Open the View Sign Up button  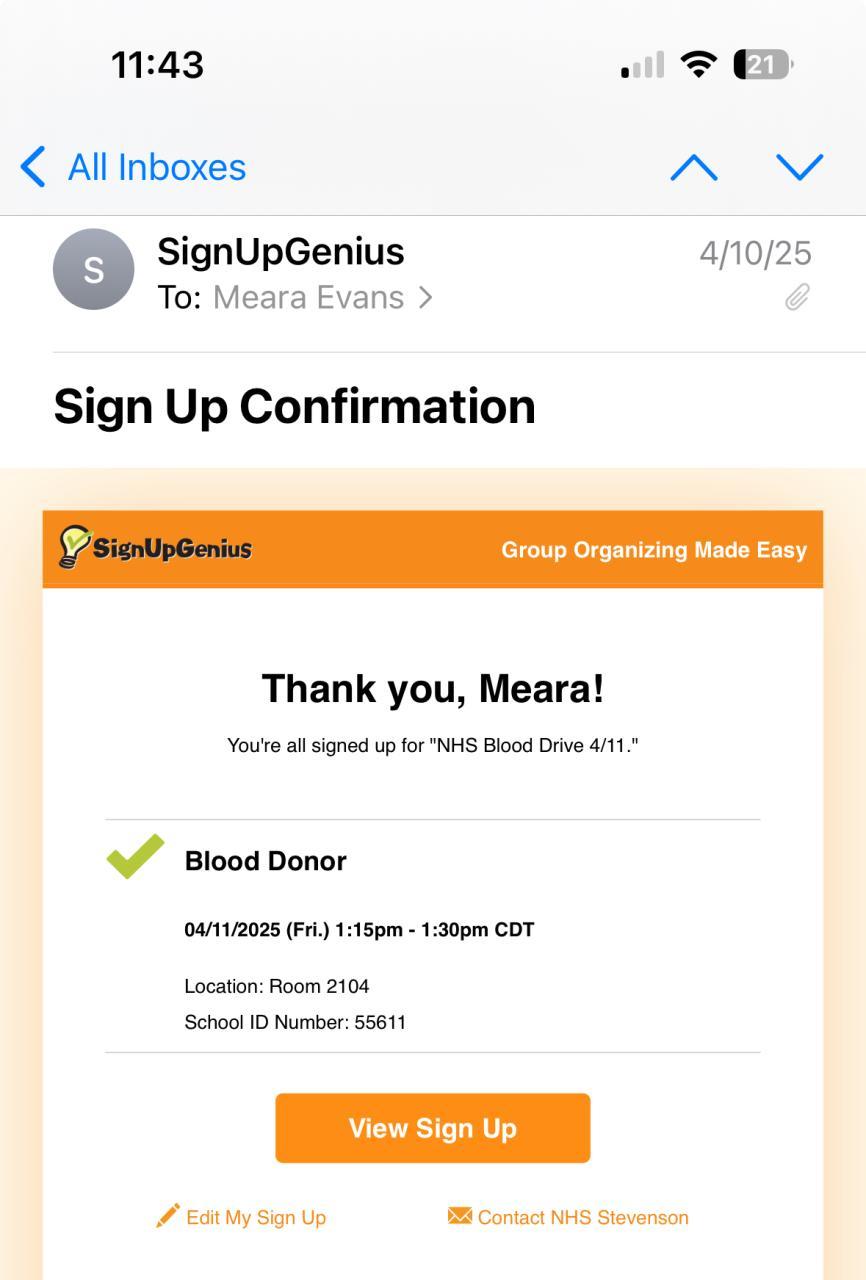[x=433, y=1128]
